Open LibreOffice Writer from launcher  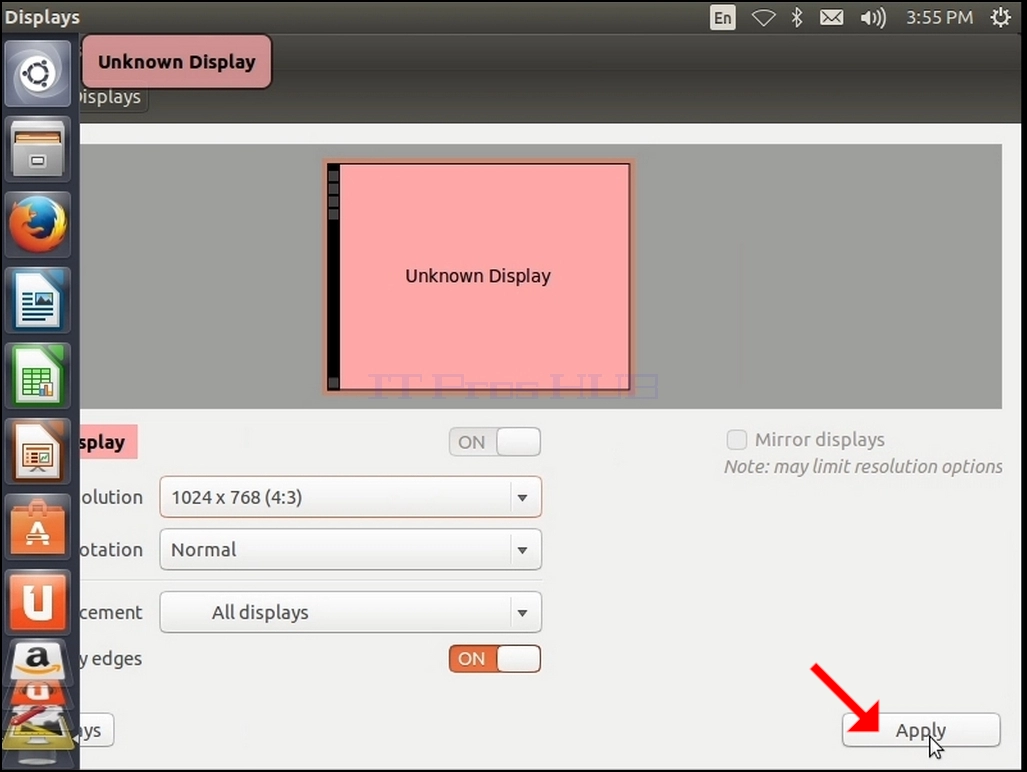point(37,301)
